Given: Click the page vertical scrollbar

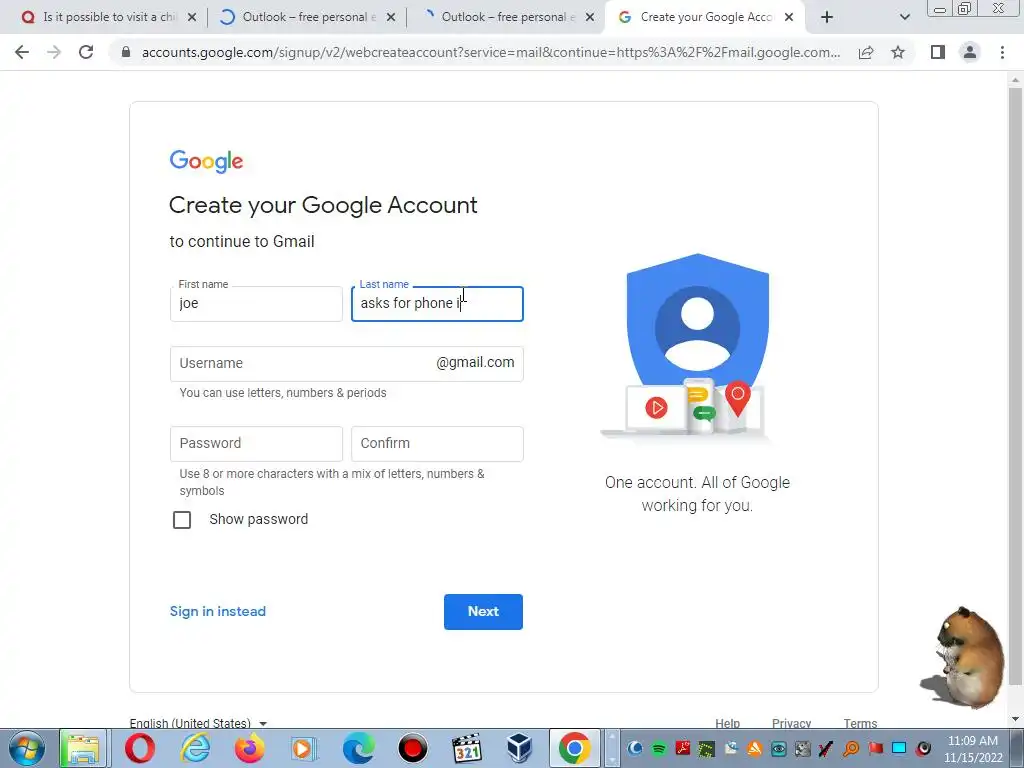Looking at the screenshot, I should (1015, 385).
